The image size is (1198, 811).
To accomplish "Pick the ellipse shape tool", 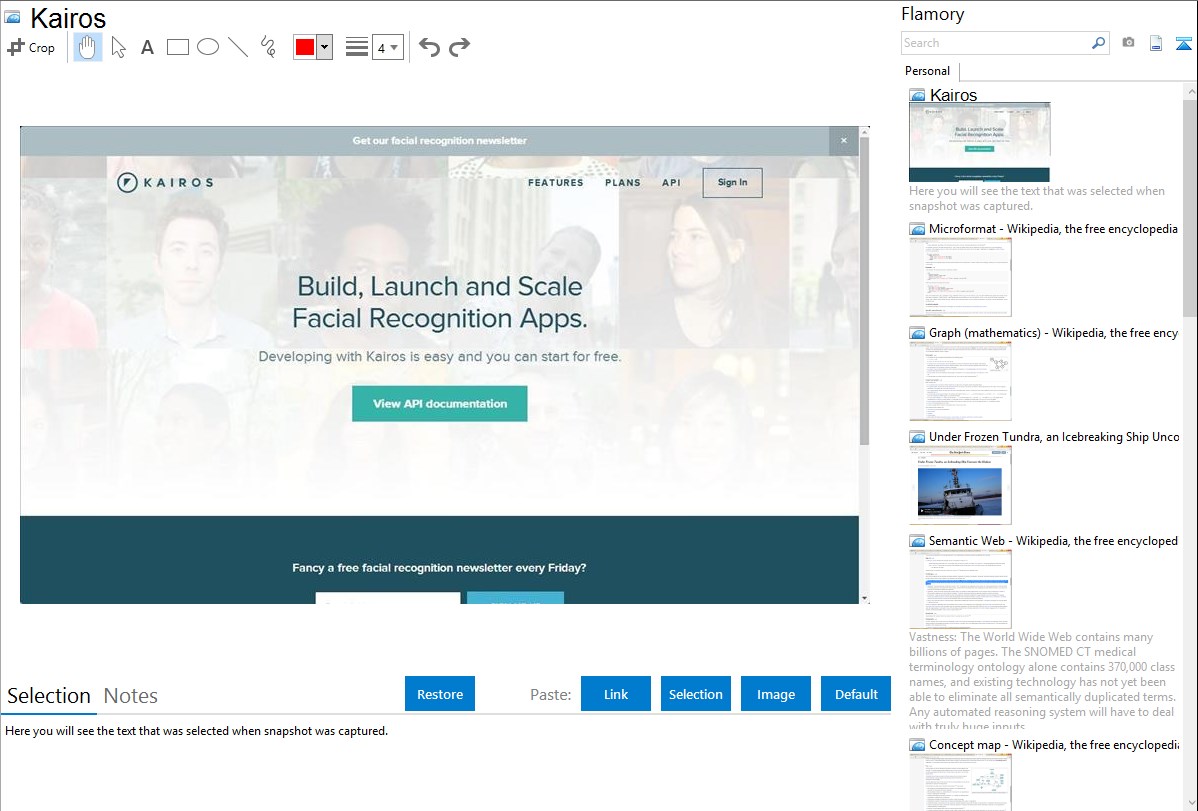I will tap(208, 47).
